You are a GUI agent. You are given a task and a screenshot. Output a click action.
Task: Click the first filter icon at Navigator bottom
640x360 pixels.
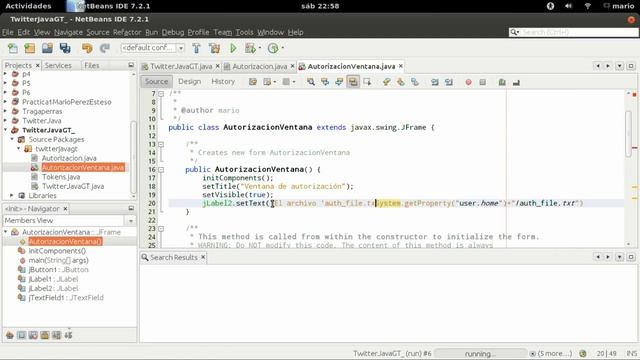pos(10,335)
